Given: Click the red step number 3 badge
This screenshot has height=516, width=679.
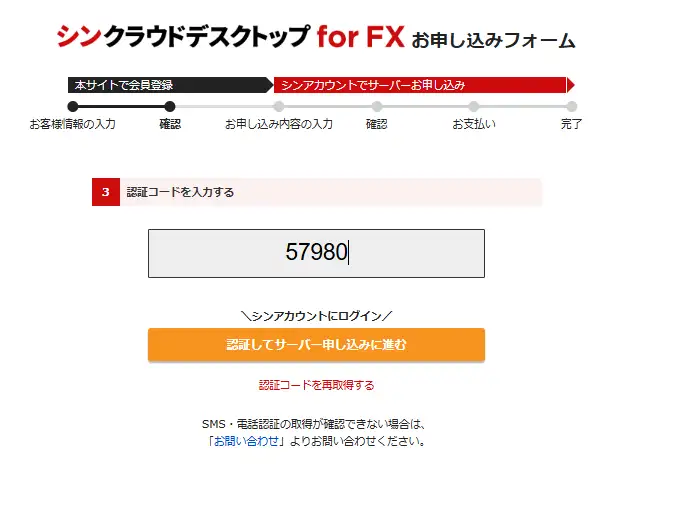Looking at the screenshot, I should pyautogui.click(x=106, y=192).
